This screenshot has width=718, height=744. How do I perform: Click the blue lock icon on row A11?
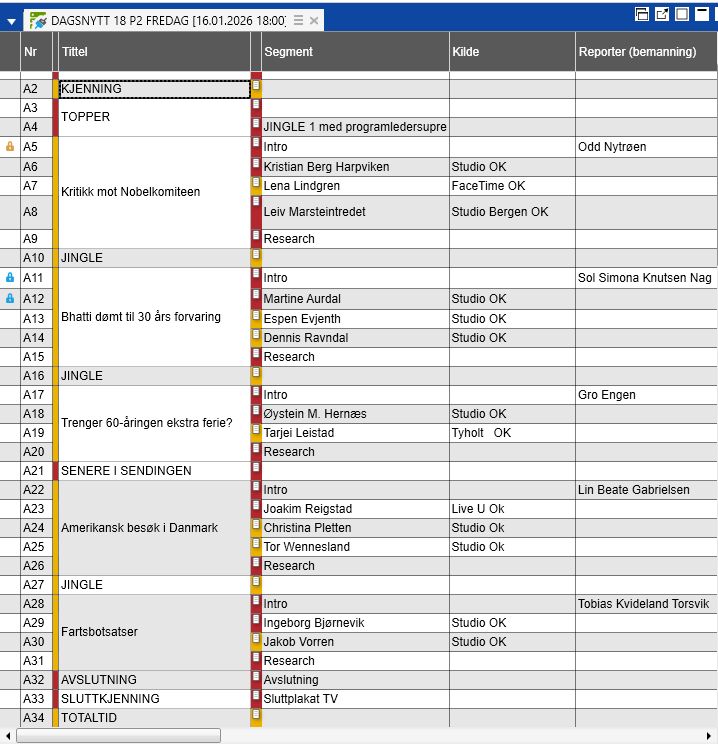click(x=10, y=278)
